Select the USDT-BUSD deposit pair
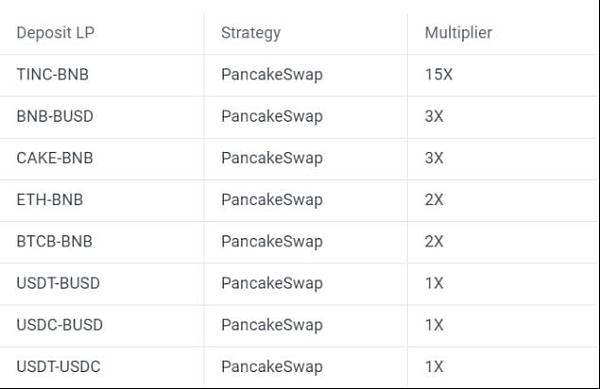 click(x=58, y=283)
